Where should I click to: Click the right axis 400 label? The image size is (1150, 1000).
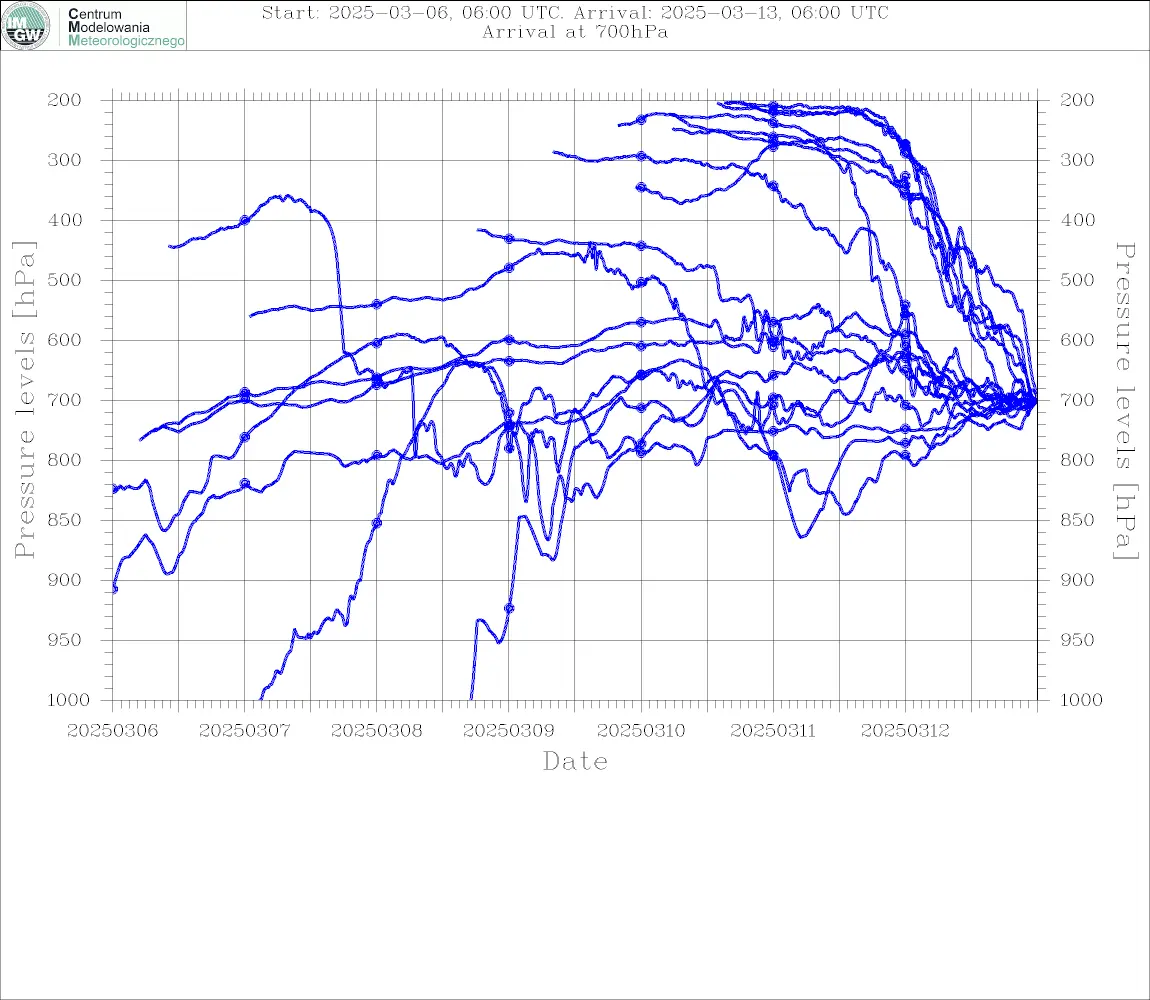click(x=1077, y=220)
